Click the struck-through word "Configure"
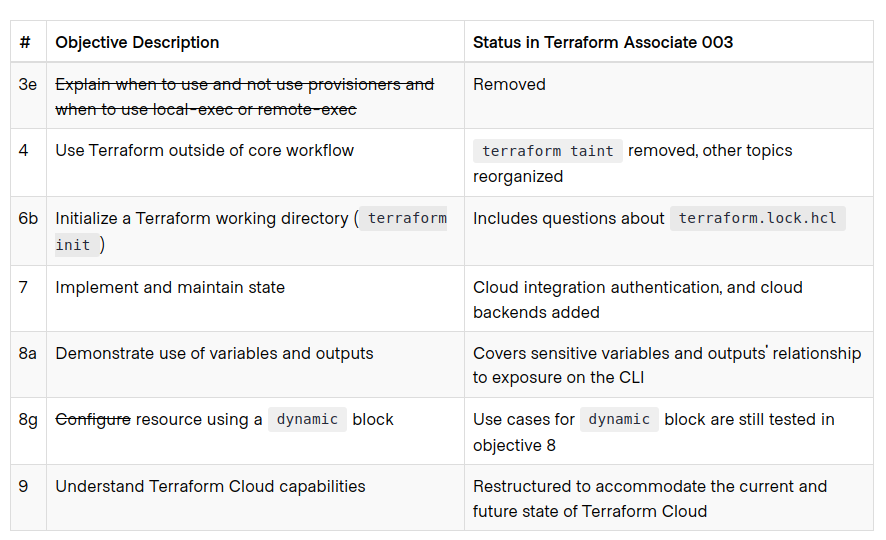Viewport: 886px width, 540px height. (x=92, y=420)
